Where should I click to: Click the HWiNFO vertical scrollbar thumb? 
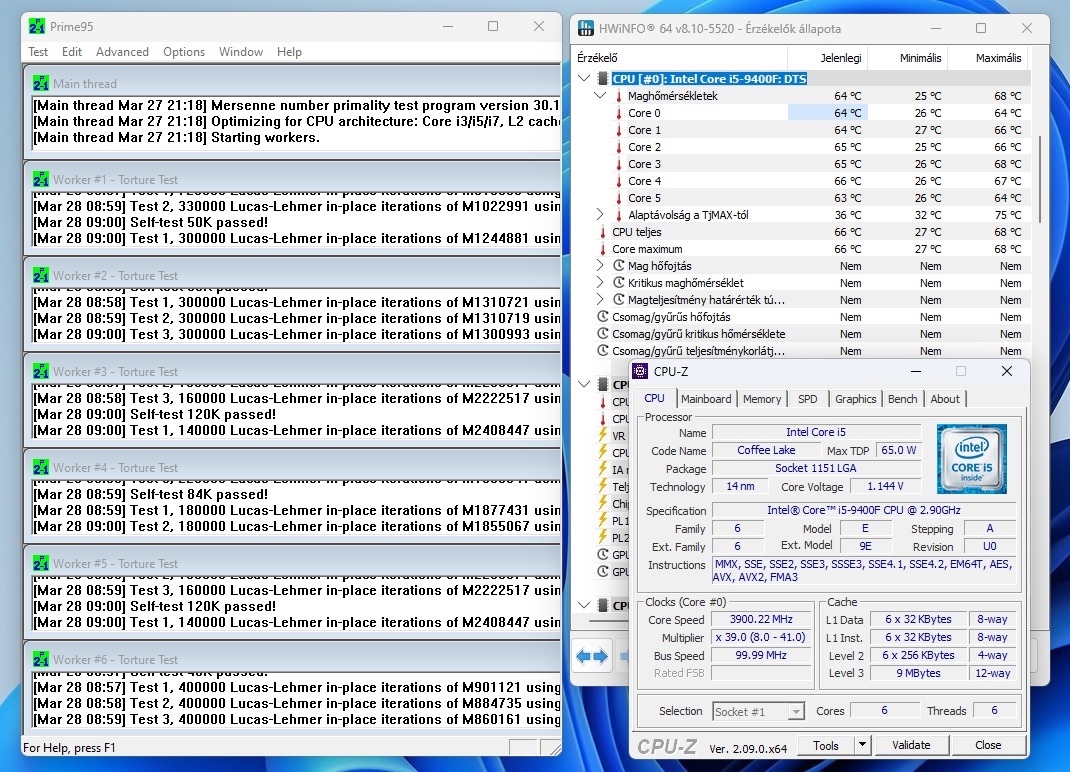[x=1040, y=179]
